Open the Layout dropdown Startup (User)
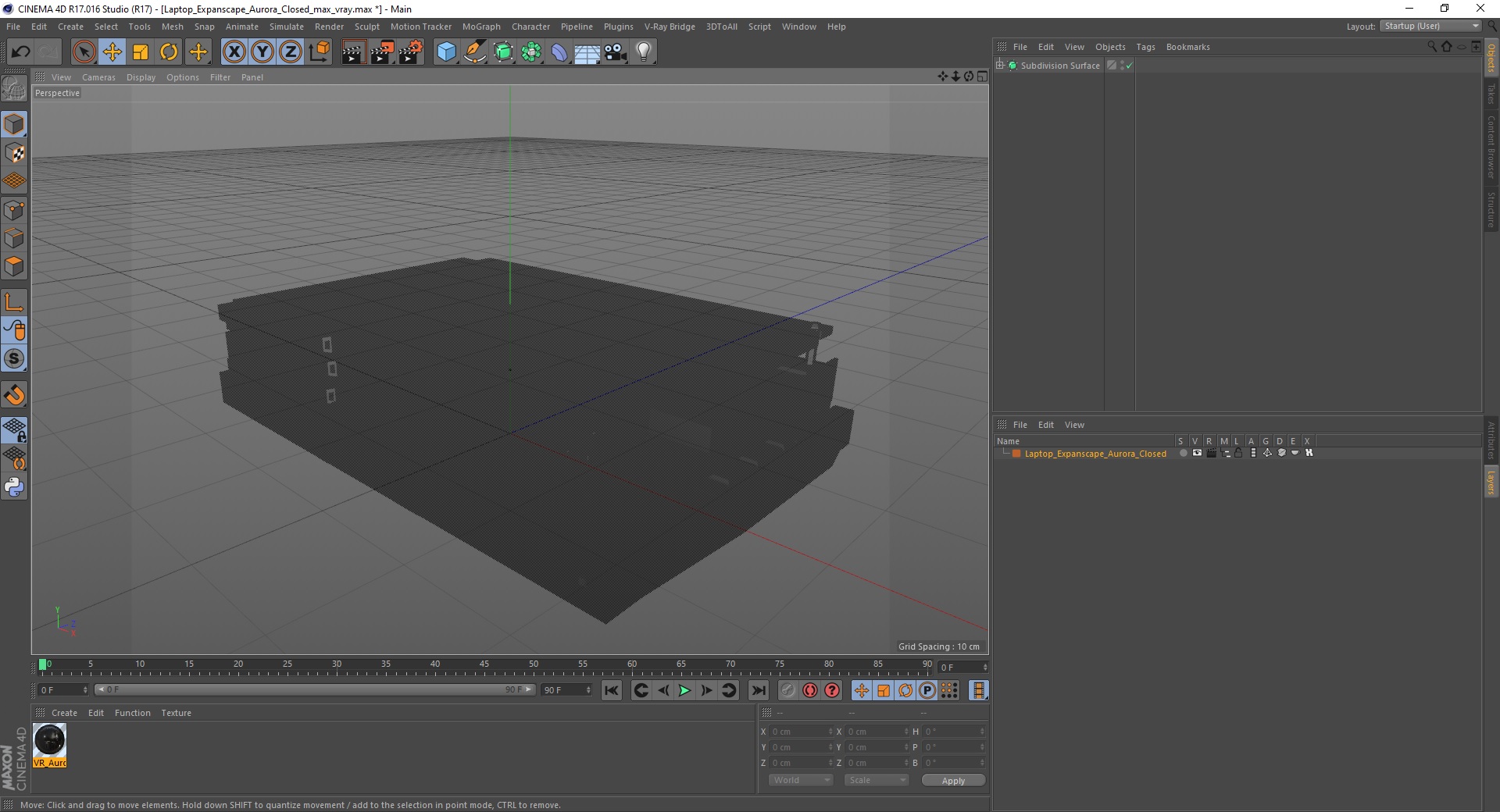This screenshot has height=812, width=1500. pyautogui.click(x=1430, y=26)
